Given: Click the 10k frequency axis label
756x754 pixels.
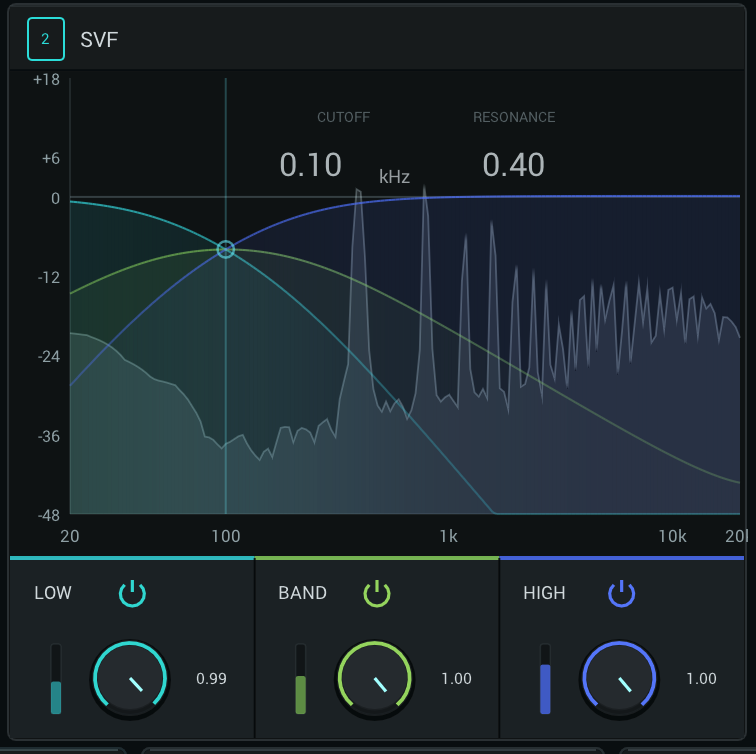Looking at the screenshot, I should point(673,536).
